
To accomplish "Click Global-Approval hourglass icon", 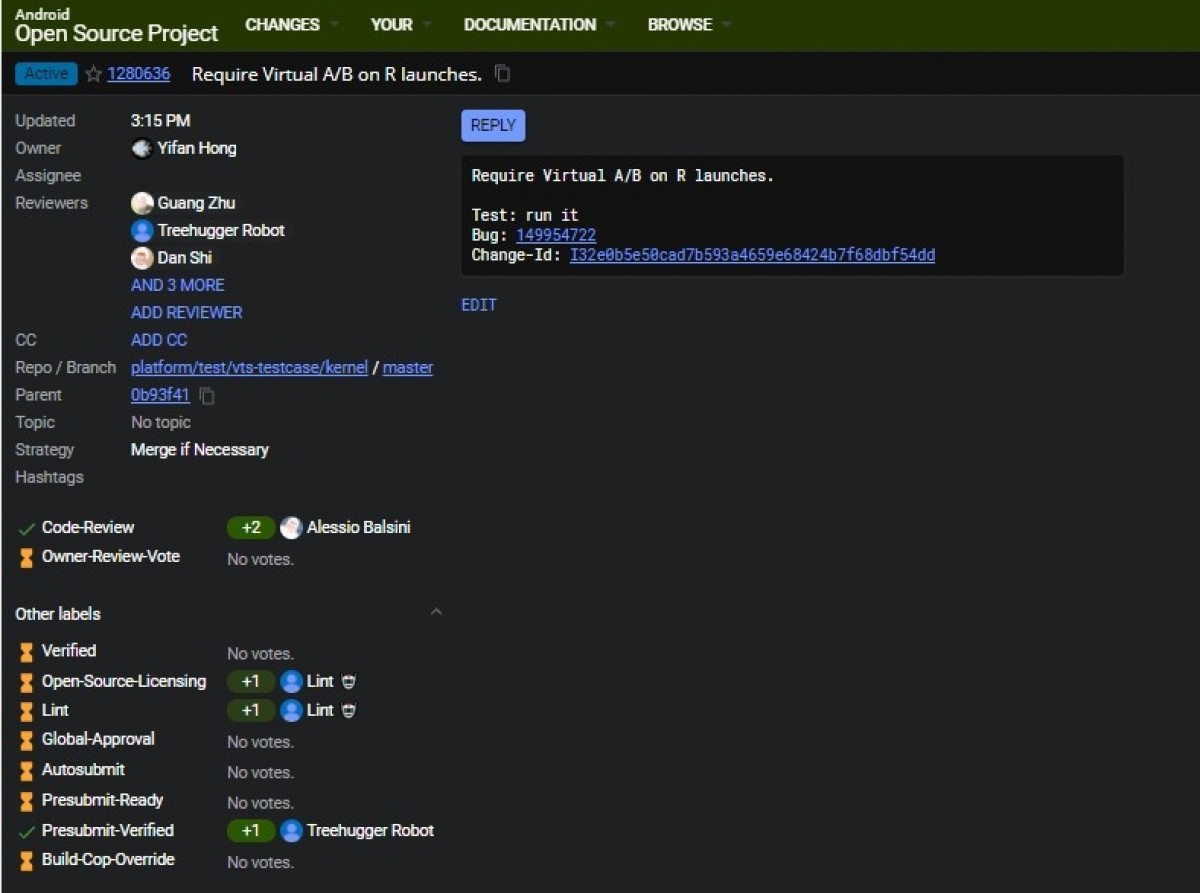I will pyautogui.click(x=27, y=741).
